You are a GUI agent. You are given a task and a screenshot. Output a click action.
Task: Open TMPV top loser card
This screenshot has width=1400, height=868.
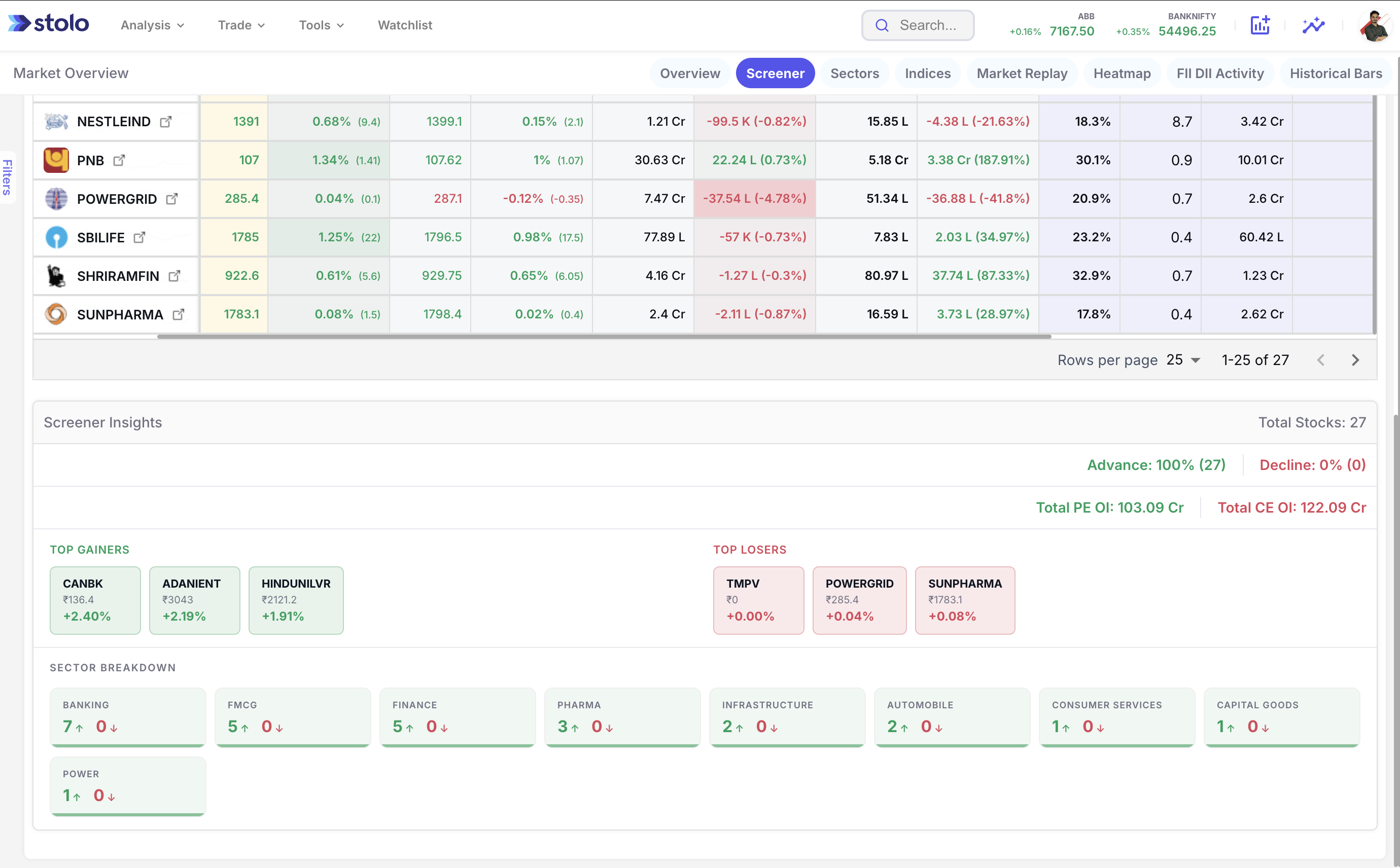click(x=758, y=600)
